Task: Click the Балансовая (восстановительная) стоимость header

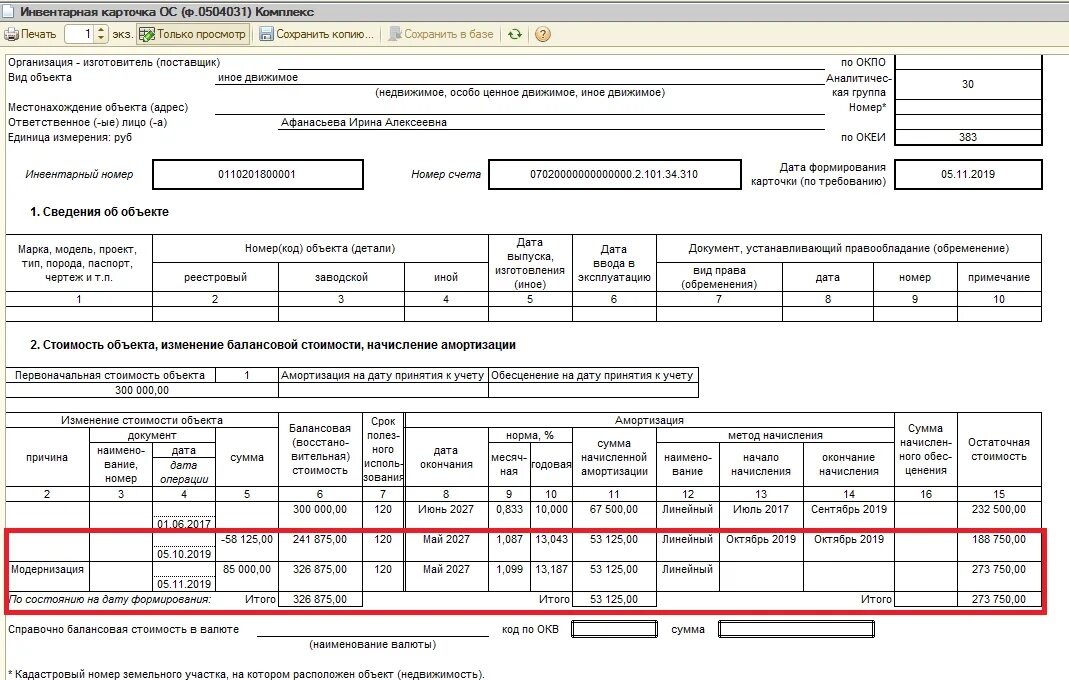Action: coord(320,449)
